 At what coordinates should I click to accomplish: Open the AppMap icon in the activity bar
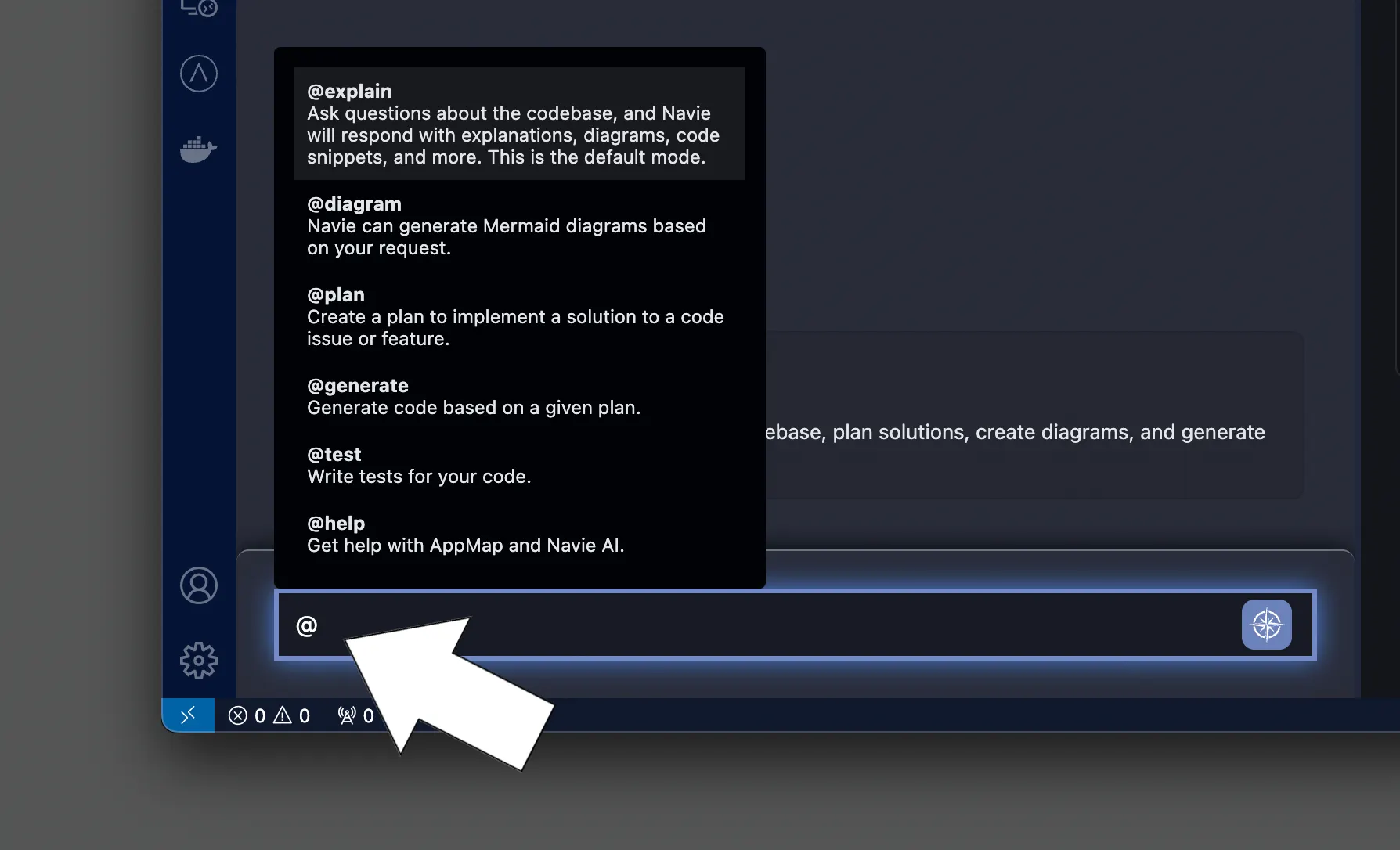199,74
